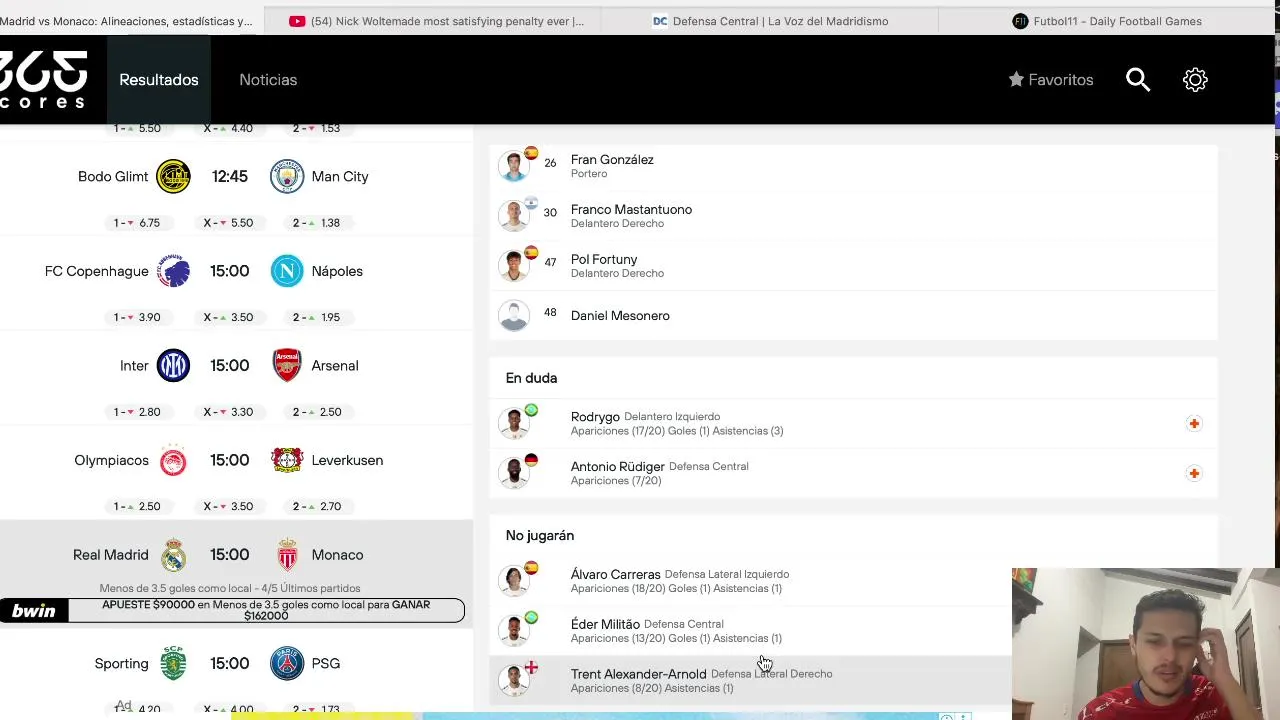
Task: Click the bwin logo on the betting banner
Action: [34, 611]
